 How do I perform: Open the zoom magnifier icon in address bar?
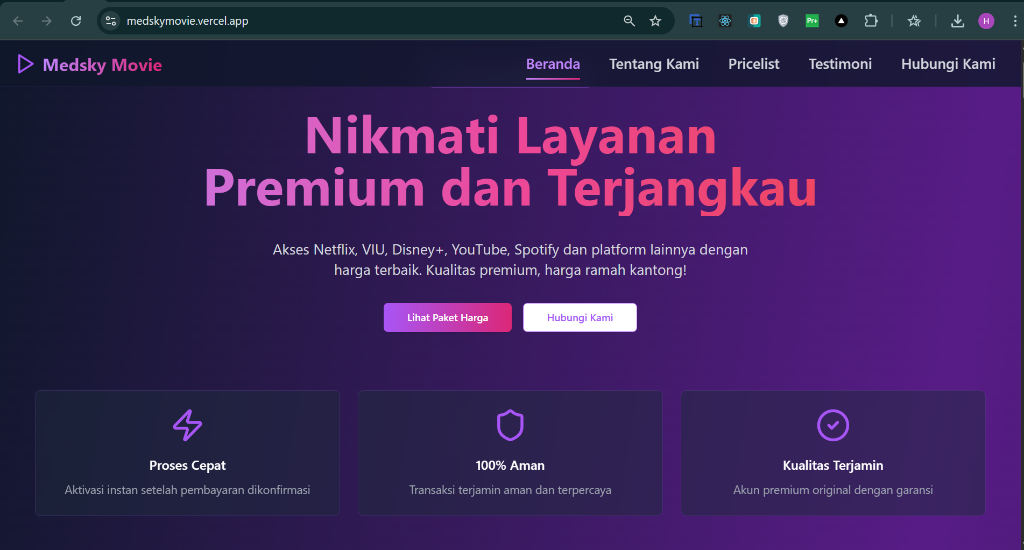629,20
